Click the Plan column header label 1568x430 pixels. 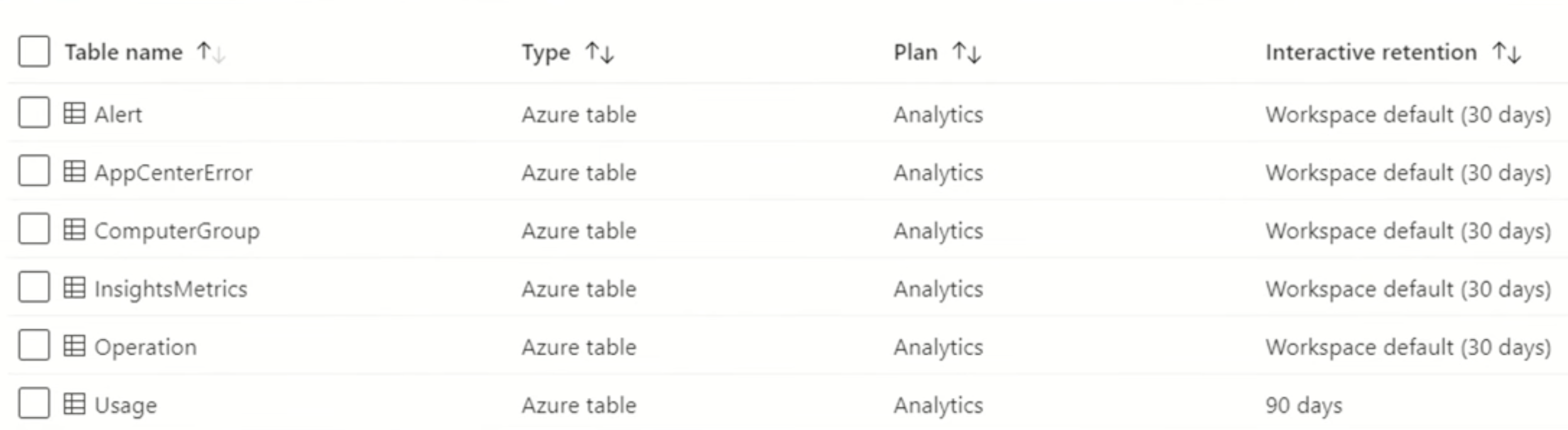pyautogui.click(x=915, y=52)
